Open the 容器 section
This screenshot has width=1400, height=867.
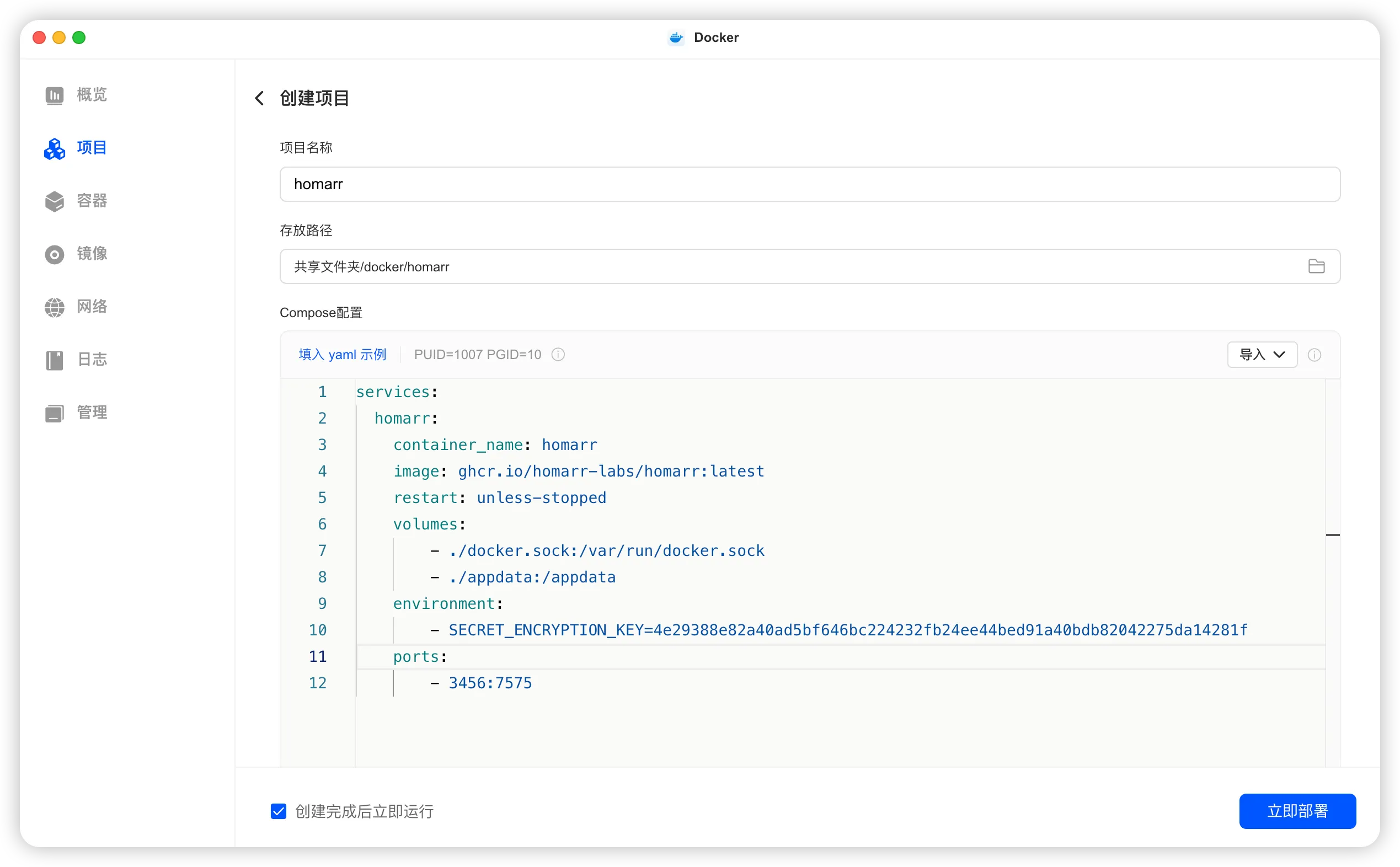tap(92, 201)
